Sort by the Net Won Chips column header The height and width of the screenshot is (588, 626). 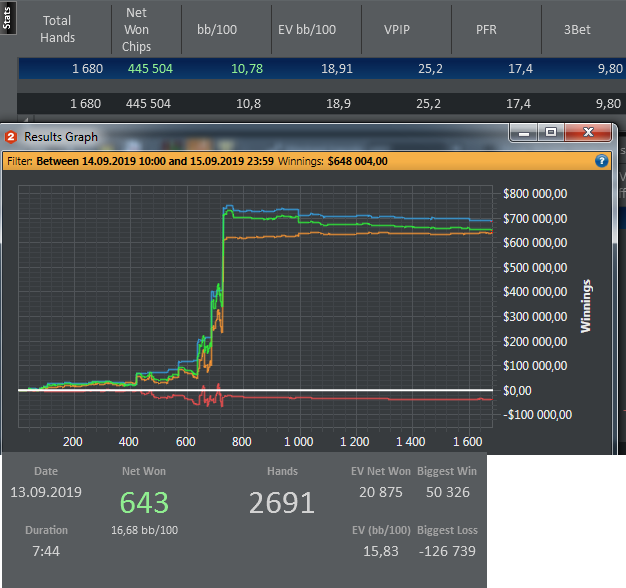point(137,30)
